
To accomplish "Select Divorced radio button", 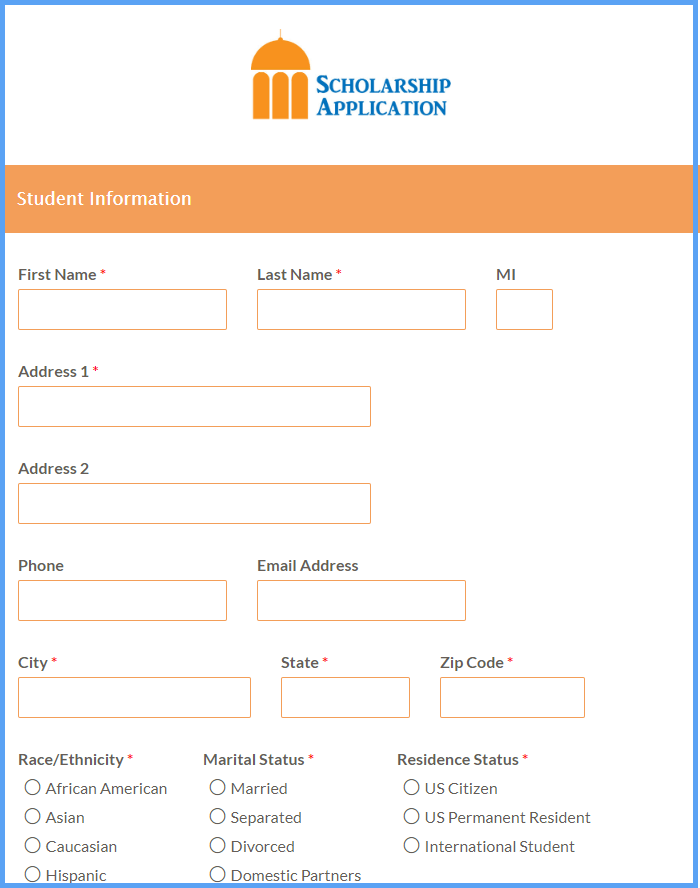I will click(218, 846).
